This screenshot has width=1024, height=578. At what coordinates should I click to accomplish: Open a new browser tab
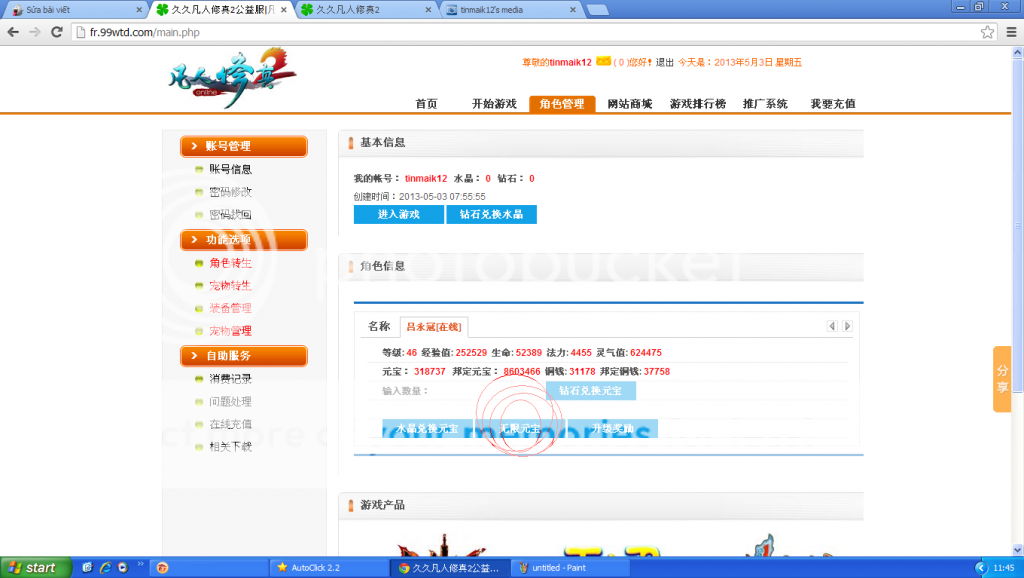click(x=598, y=10)
